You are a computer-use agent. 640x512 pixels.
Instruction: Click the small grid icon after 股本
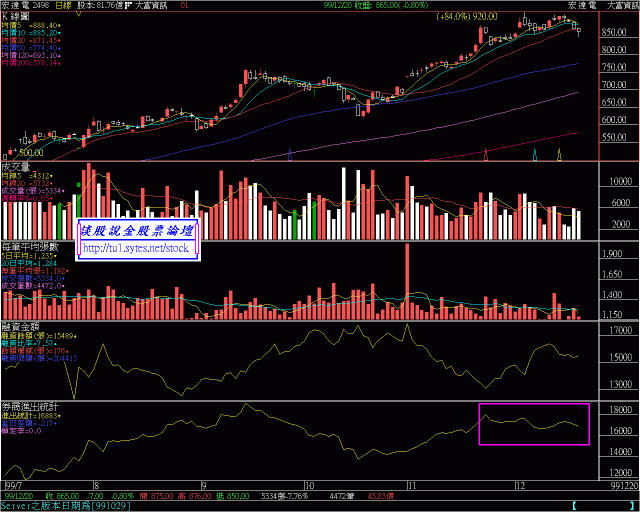[128, 5]
